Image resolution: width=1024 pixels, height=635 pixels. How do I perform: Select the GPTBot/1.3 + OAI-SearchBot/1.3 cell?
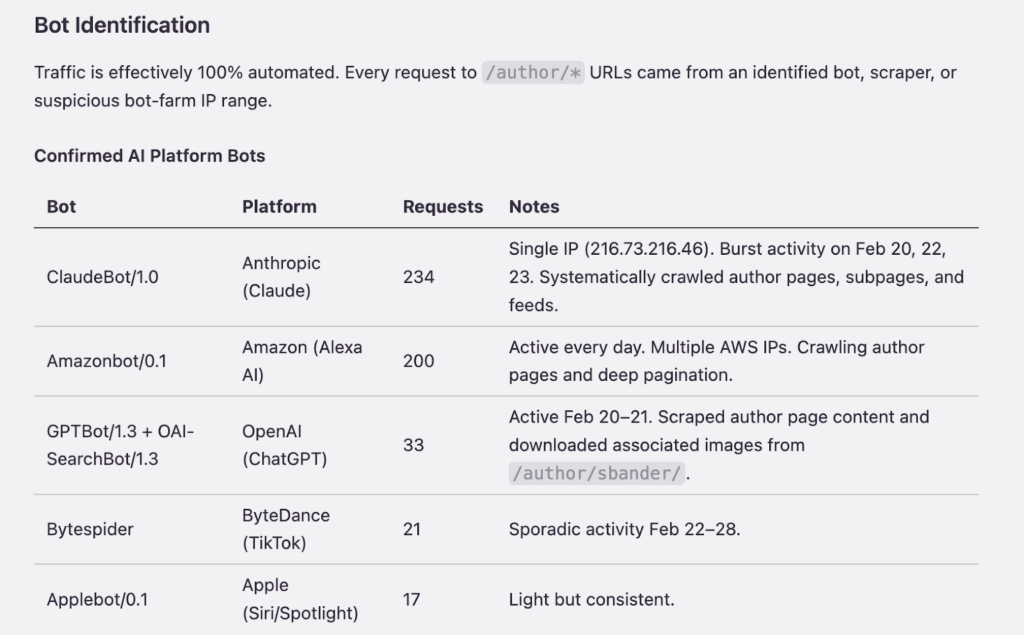[x=120, y=445]
